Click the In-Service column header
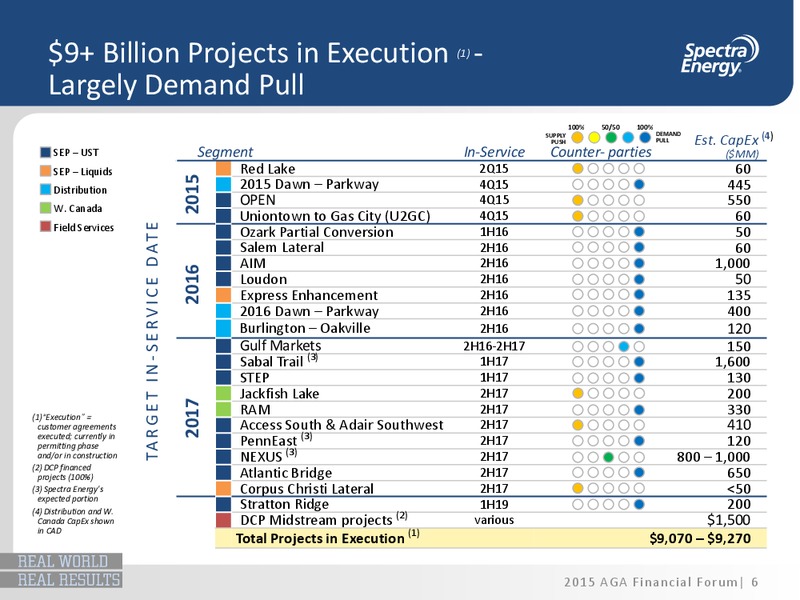Screen dimensions: 800x600 [x=494, y=152]
